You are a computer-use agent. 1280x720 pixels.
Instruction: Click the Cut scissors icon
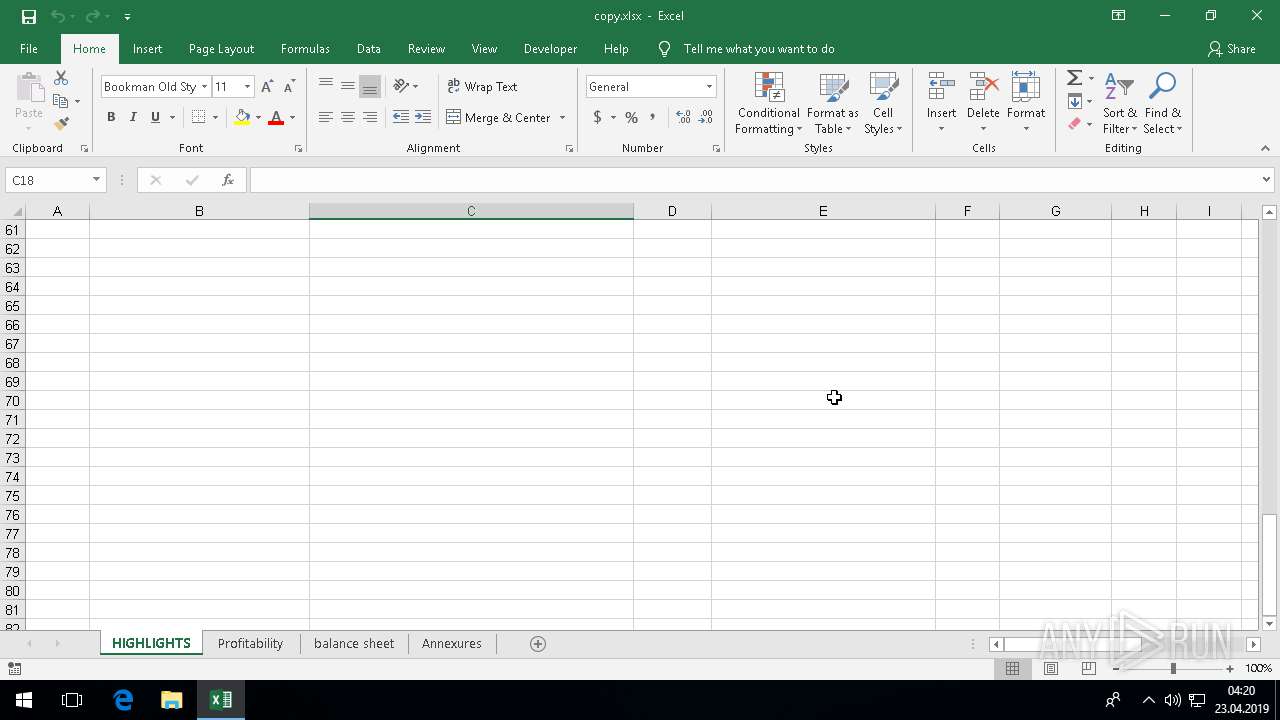(61, 78)
